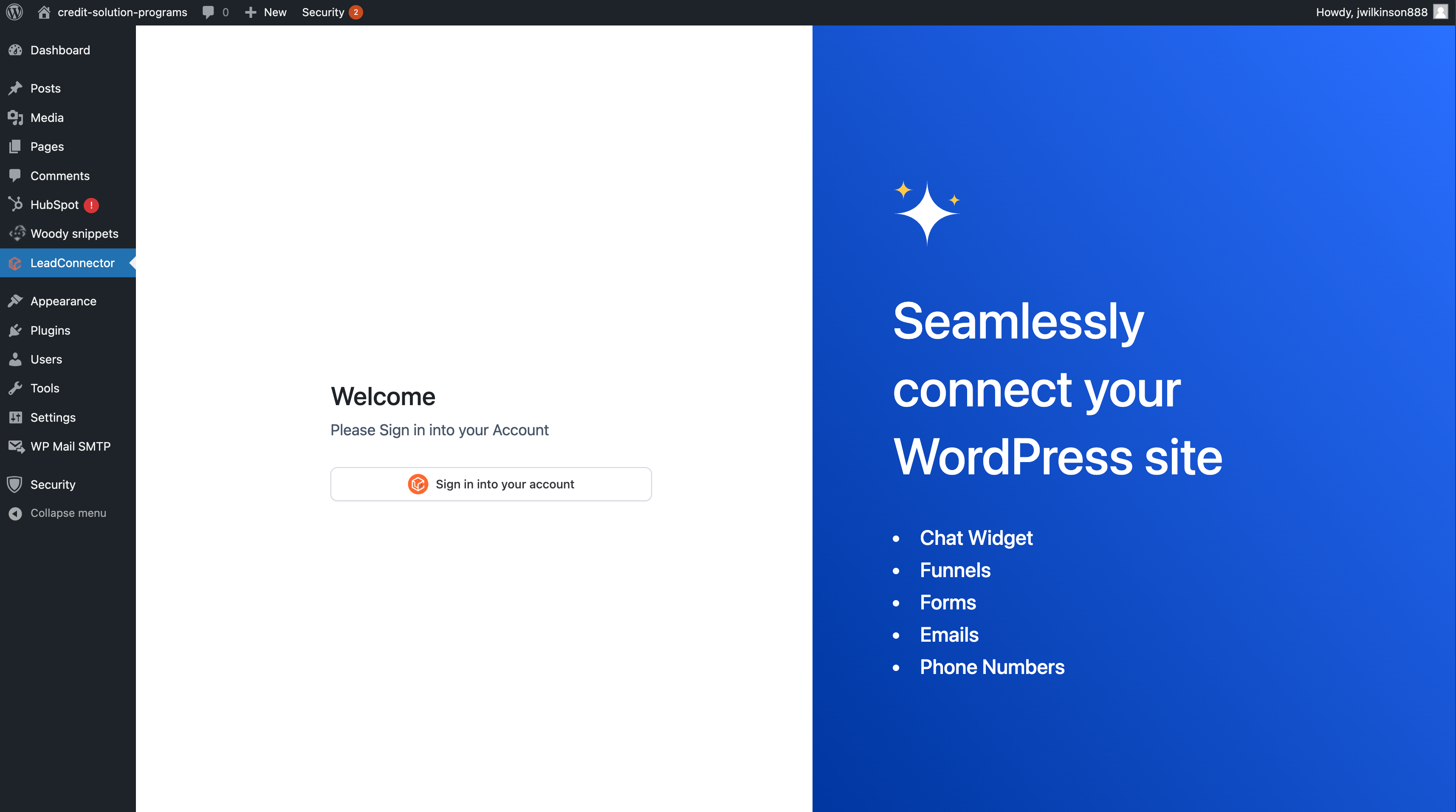Click the Forms list item
The width and height of the screenshot is (1456, 812).
[x=948, y=602]
